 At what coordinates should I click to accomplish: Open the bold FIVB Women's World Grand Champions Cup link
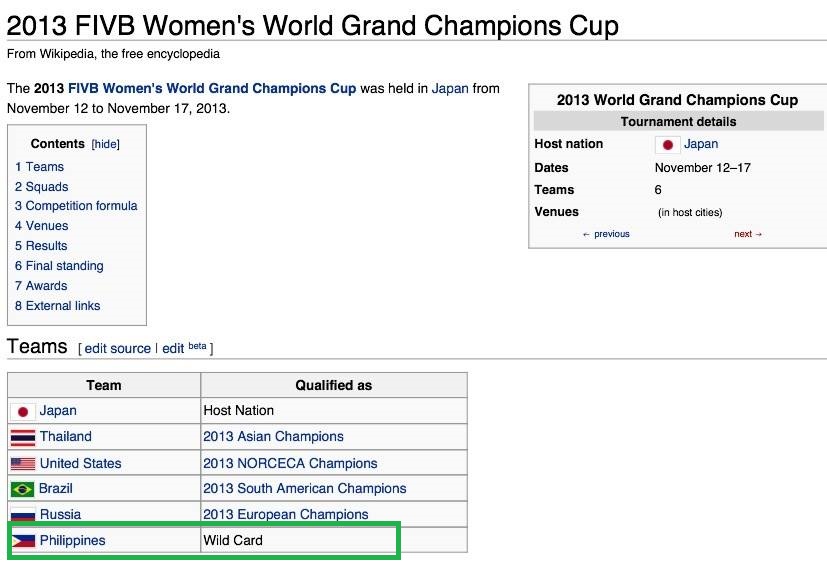tap(212, 88)
